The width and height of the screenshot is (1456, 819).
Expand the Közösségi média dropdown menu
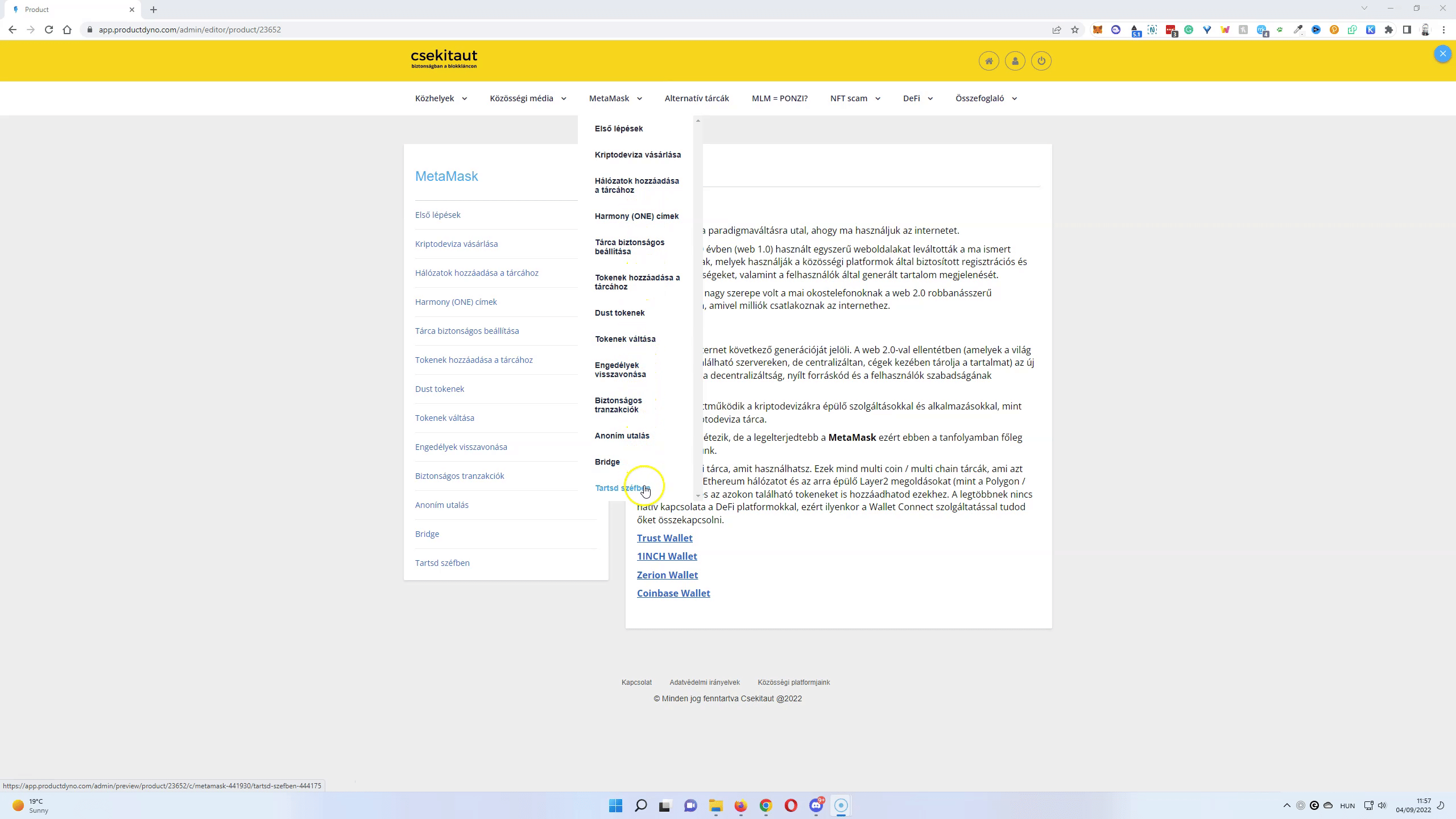[528, 98]
